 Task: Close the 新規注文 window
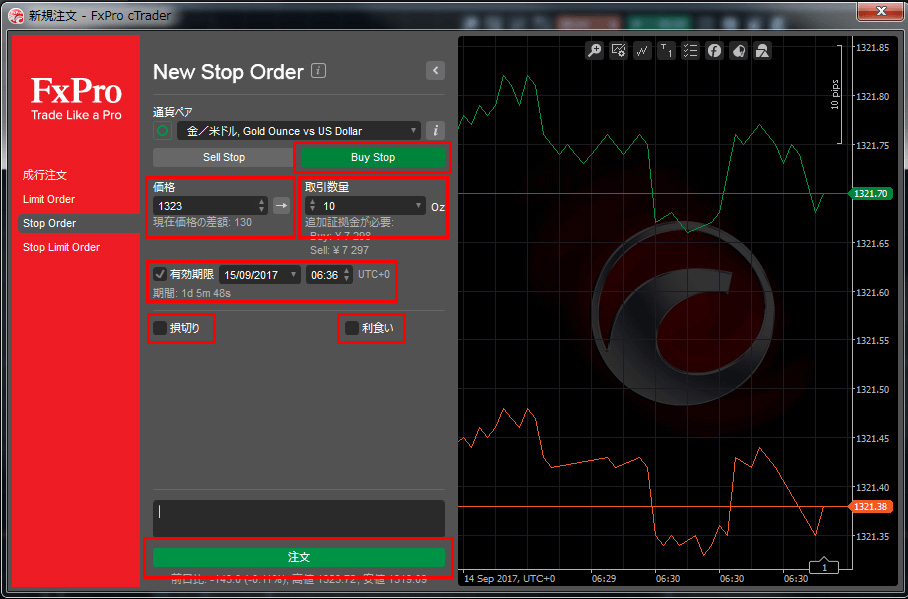[880, 10]
